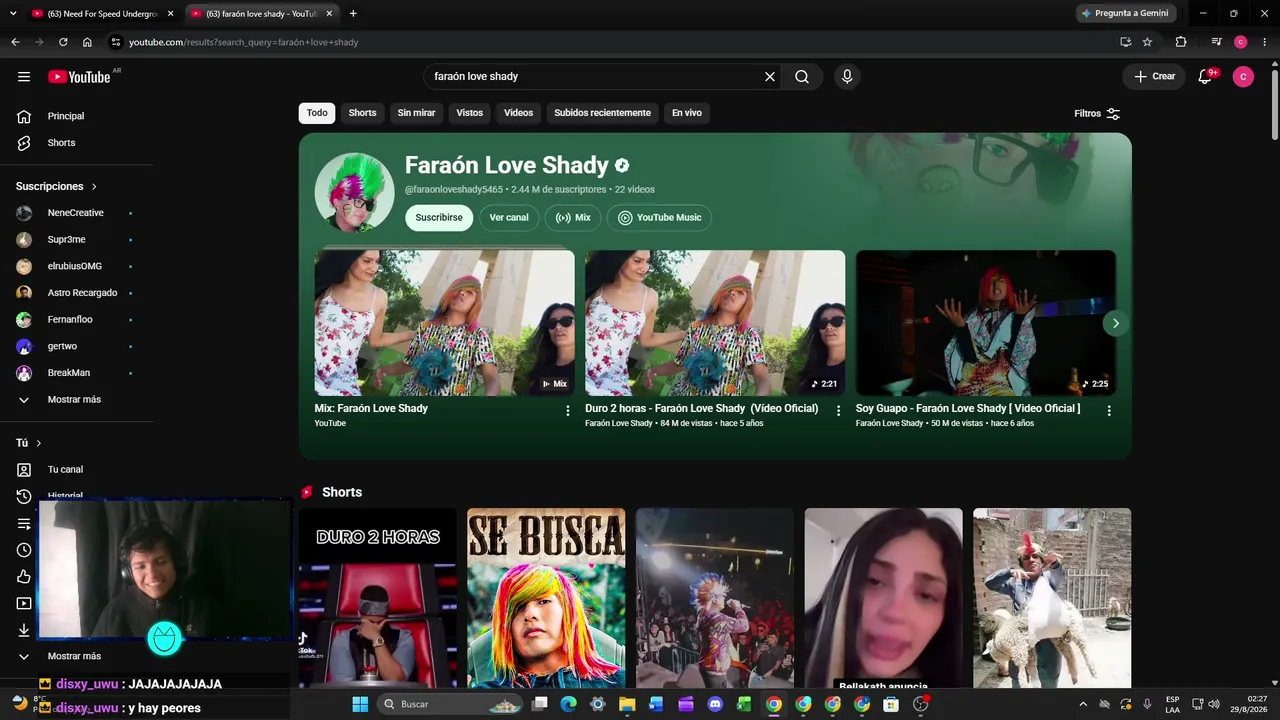Select the Videos filter chip
The image size is (1280, 720).
pyautogui.click(x=518, y=113)
